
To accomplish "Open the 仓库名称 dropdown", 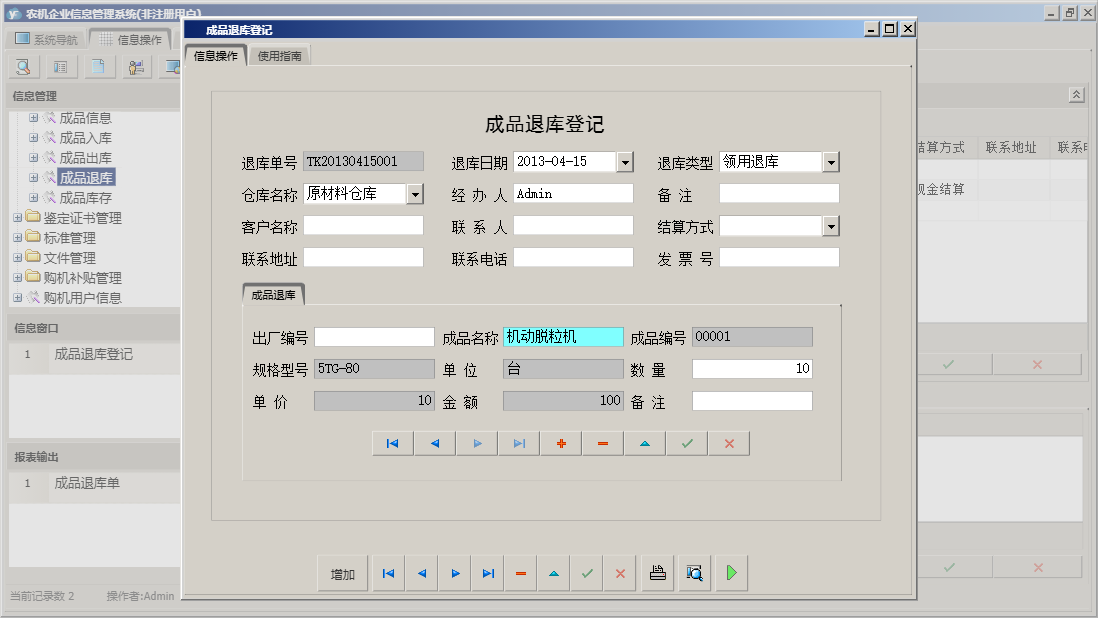I will 415,193.
